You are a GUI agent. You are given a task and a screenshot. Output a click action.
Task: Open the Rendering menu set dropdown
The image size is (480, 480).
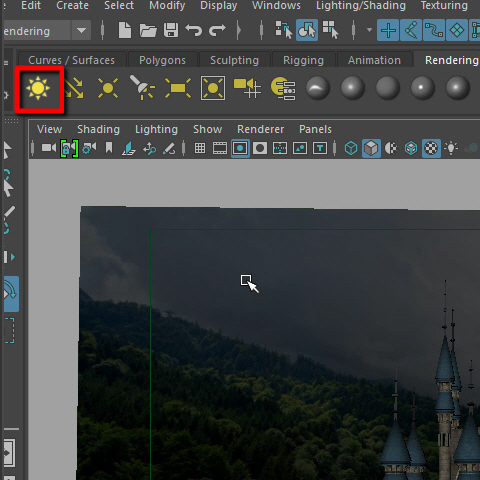(81, 31)
